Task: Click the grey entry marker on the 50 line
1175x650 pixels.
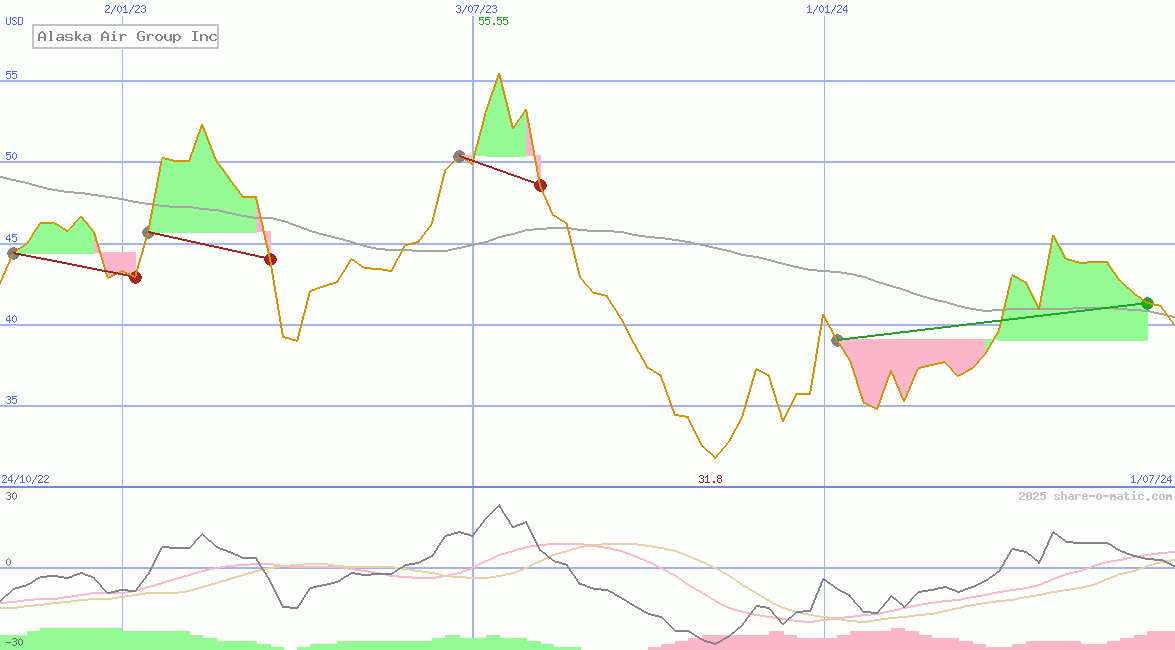Action: coord(459,156)
